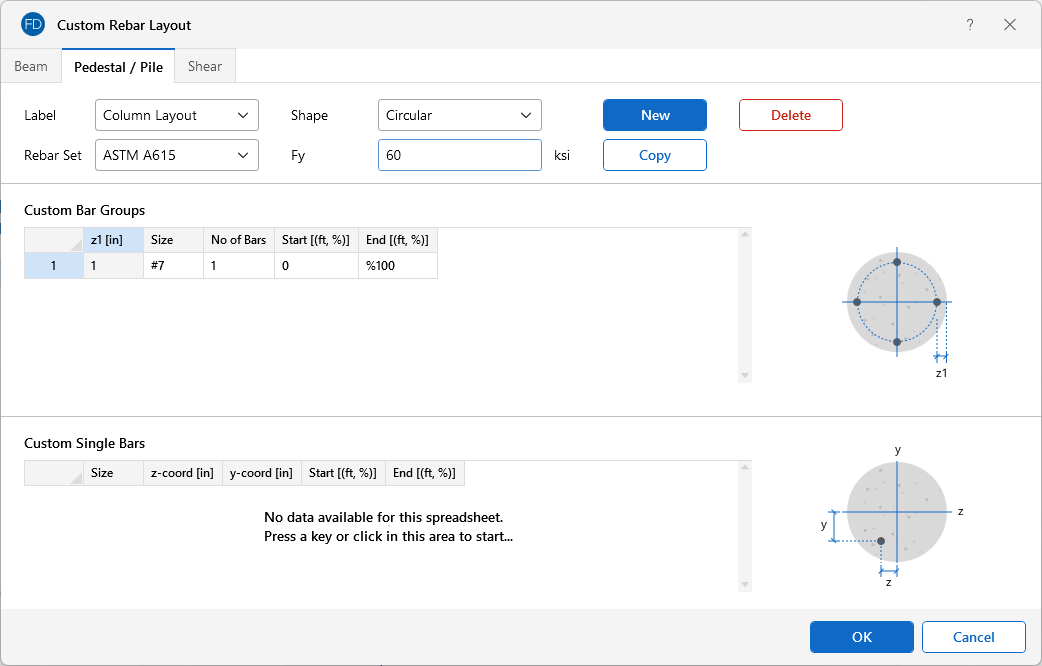Screen dimensions: 1042x666
Task: Expand the Shape dropdown showing Circular
Action: click(x=460, y=115)
